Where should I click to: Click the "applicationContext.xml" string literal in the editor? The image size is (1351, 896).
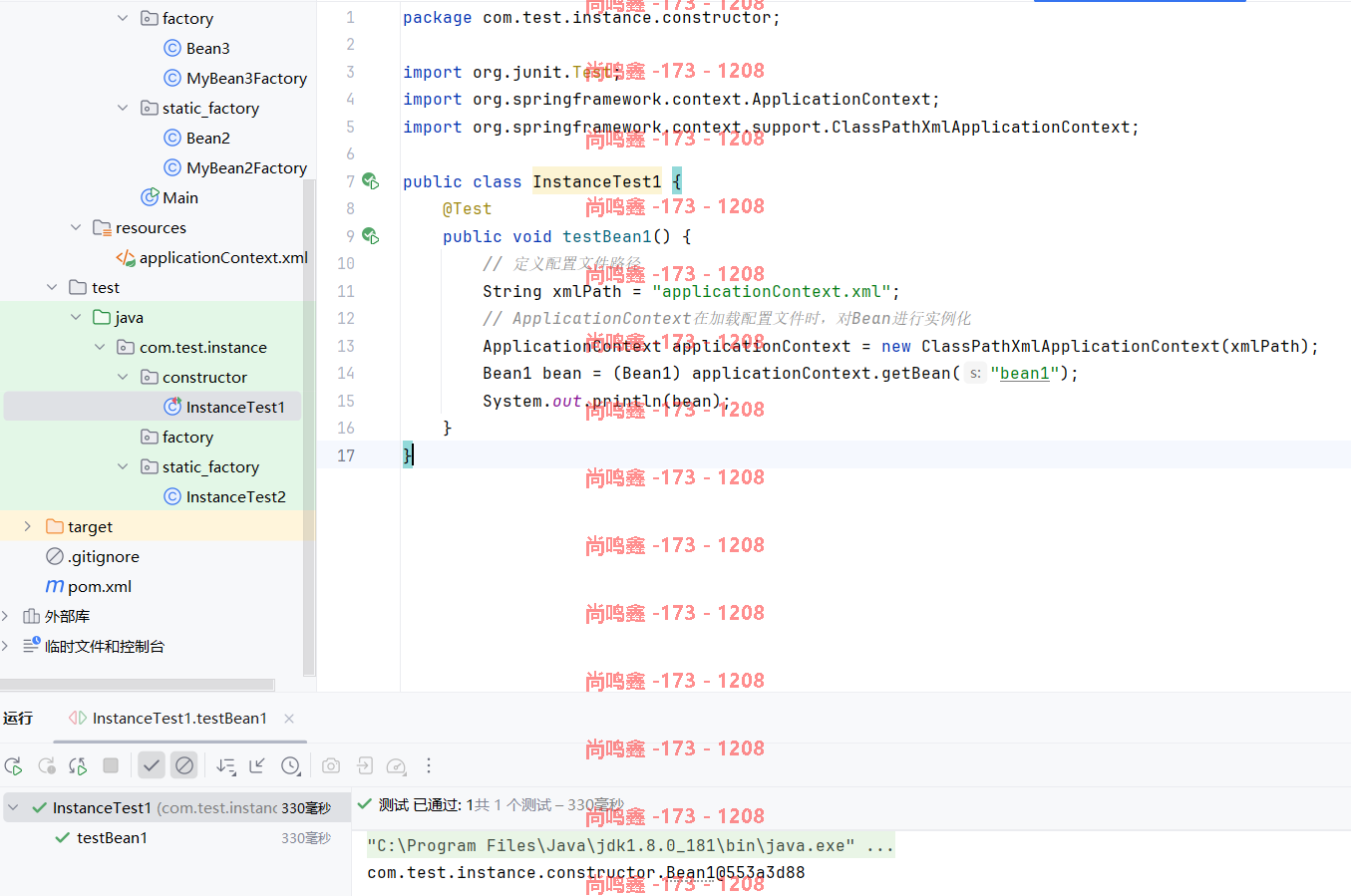(x=772, y=291)
